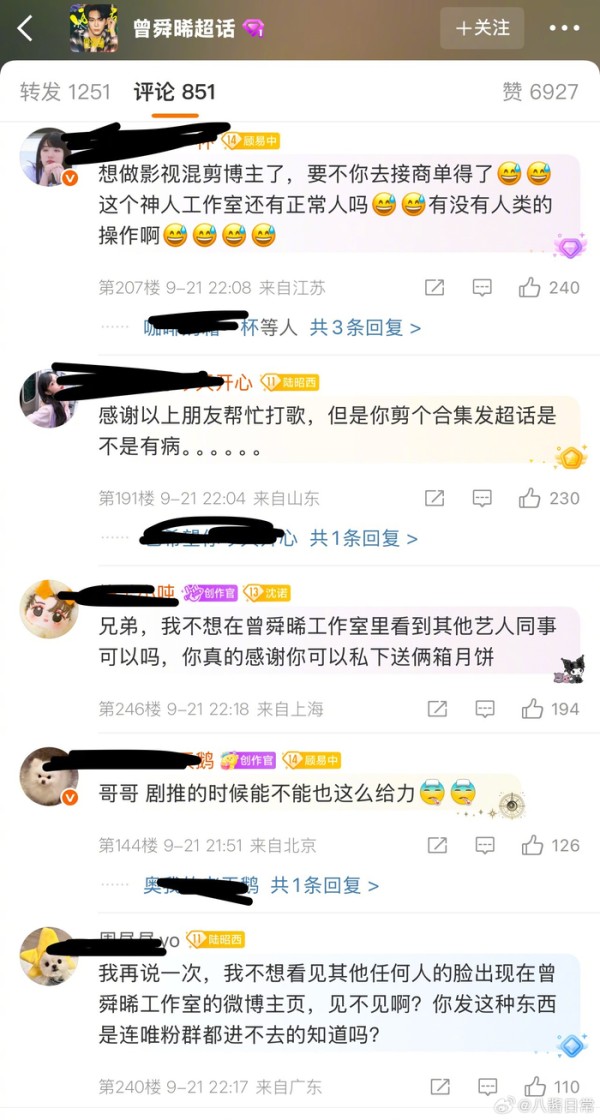Expand 共1条回复 under the floor 144 comment
Viewport: 600px width, 1120px height.
324,886
